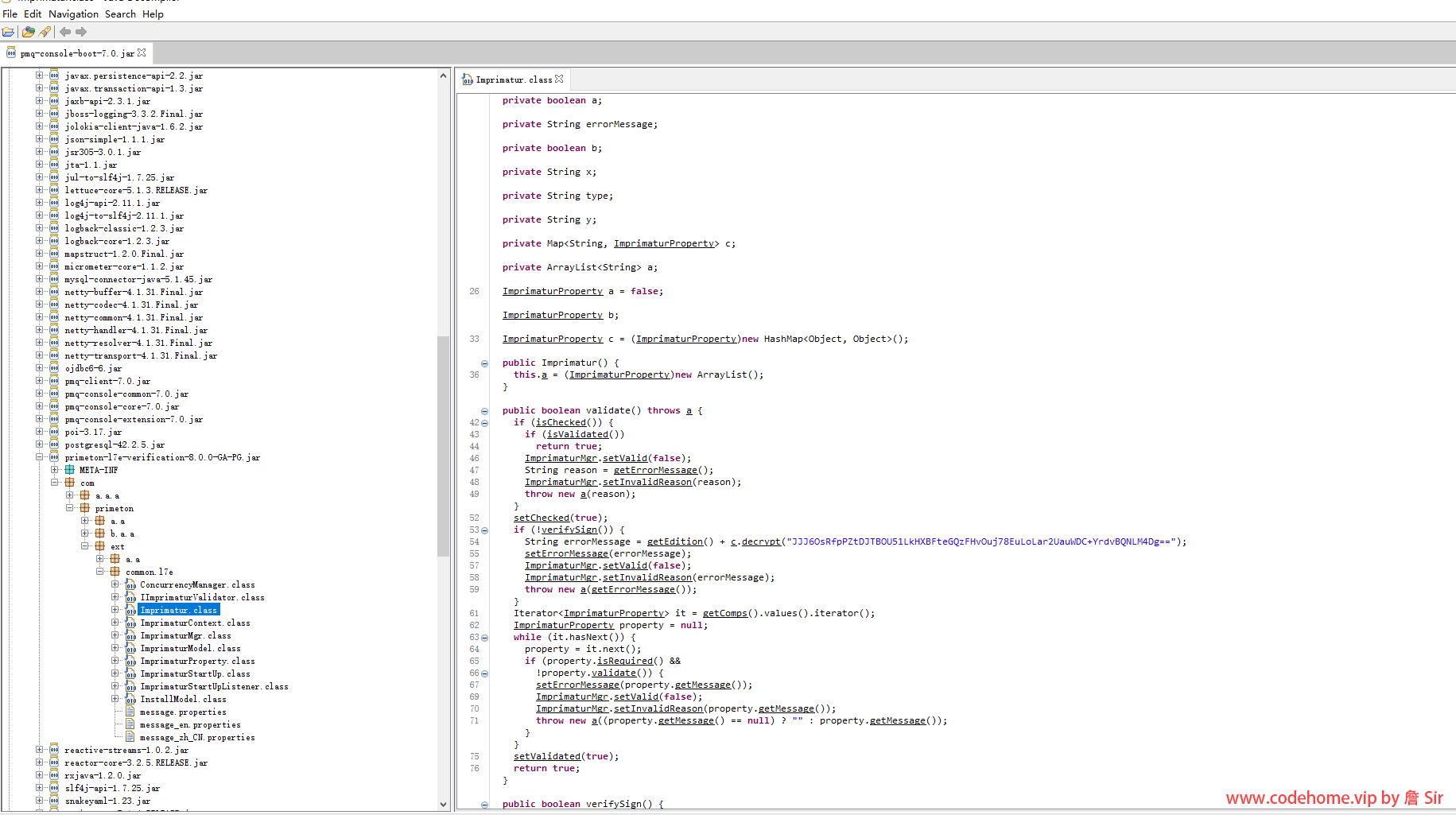Expand reactor-core-3.2.5.RELEASE.jar node
1456x815 pixels.
[39, 763]
